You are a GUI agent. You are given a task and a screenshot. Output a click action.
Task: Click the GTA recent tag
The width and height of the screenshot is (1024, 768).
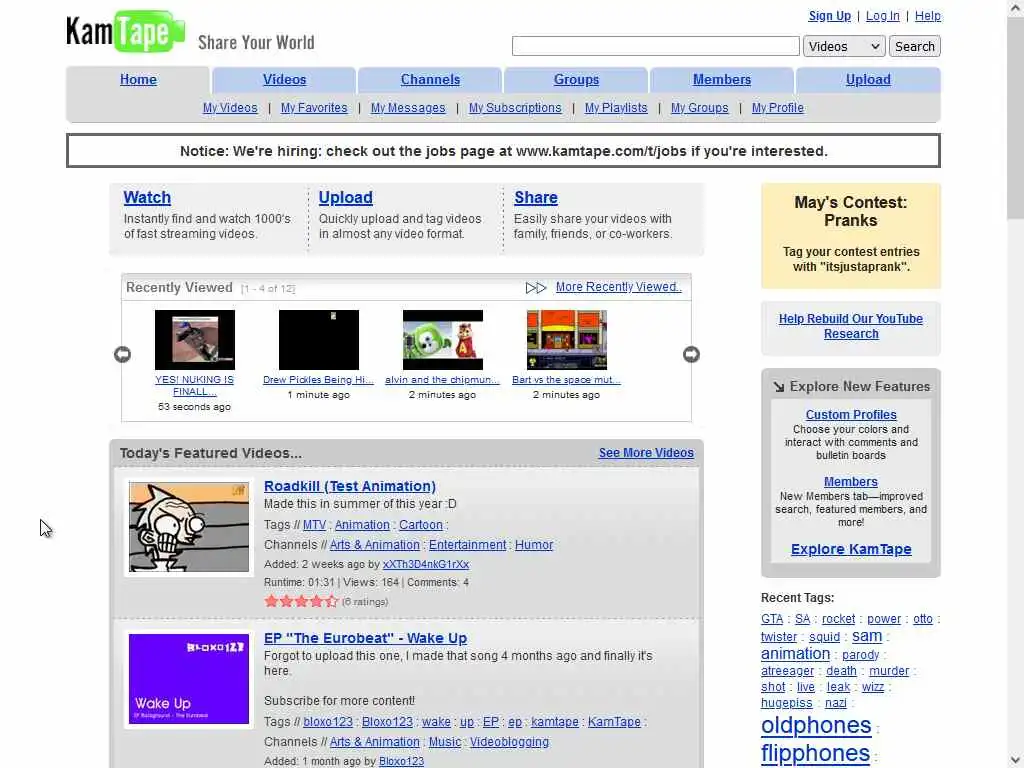pyautogui.click(x=772, y=618)
